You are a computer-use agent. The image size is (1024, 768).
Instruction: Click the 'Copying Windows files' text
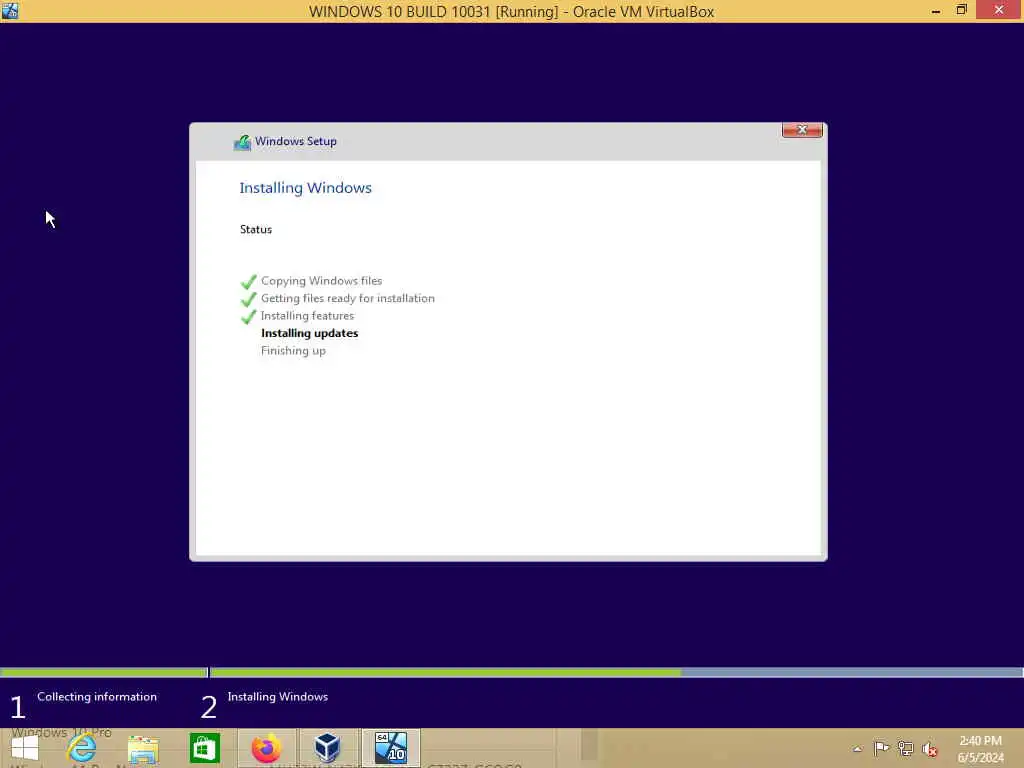[x=321, y=281]
